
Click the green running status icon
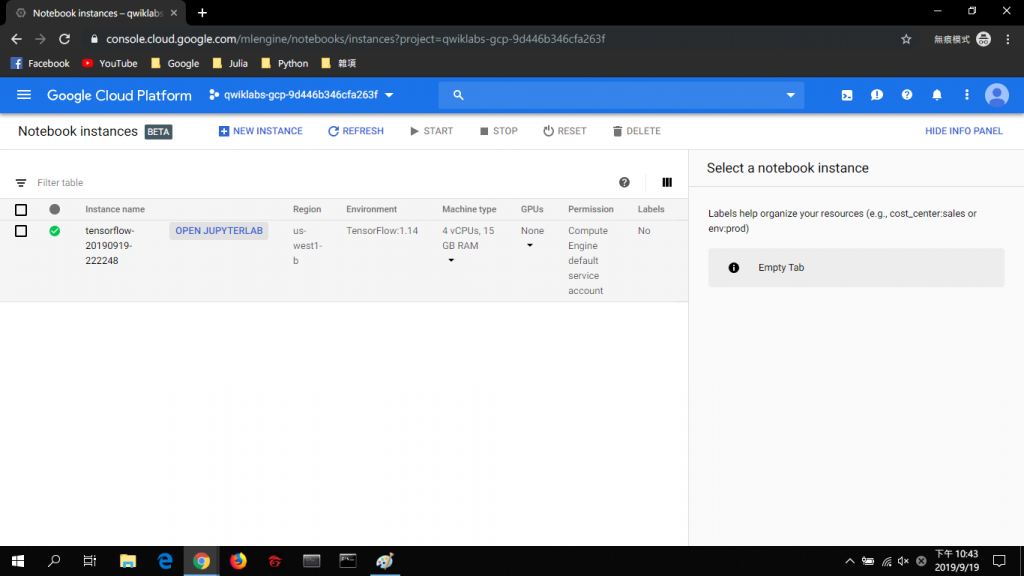tap(55, 231)
